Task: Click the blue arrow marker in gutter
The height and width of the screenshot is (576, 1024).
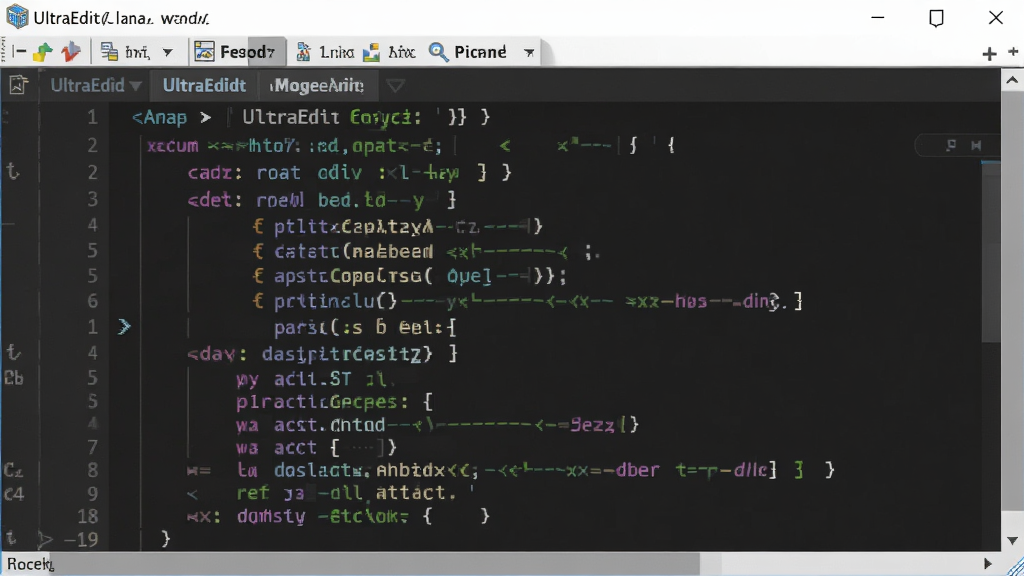Action: pos(124,326)
